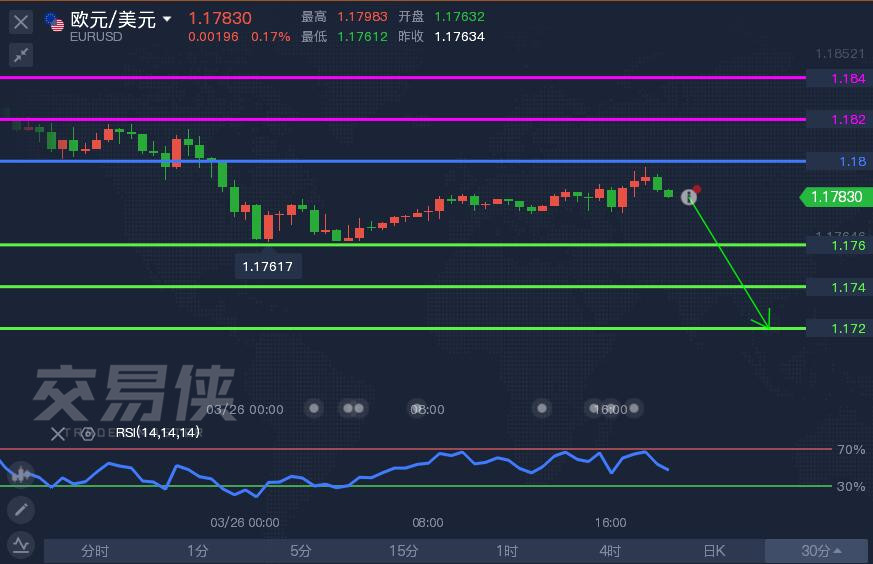This screenshot has height=564, width=873.
Task: Click the 最高 value 1.17983
Action: pyautogui.click(x=362, y=17)
